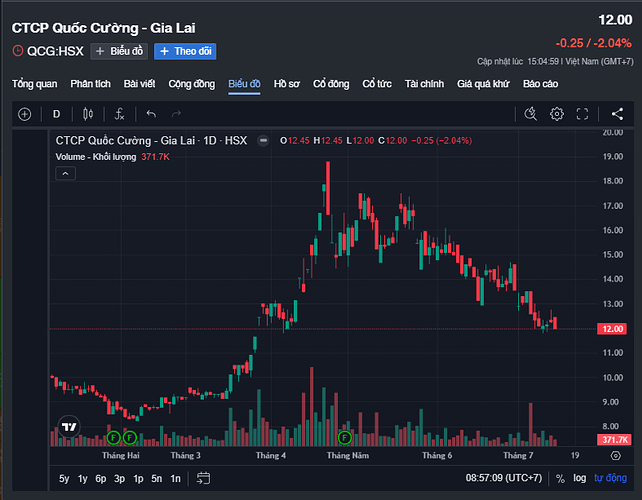Open the second F event marker near Tháng Hai
This screenshot has width=642, height=500.
tap(130, 438)
